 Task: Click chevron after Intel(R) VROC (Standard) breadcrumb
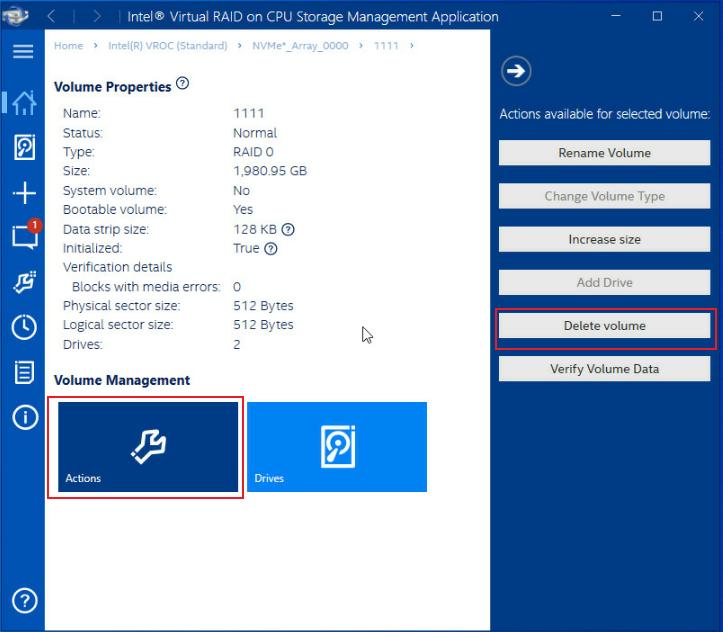coord(240,46)
